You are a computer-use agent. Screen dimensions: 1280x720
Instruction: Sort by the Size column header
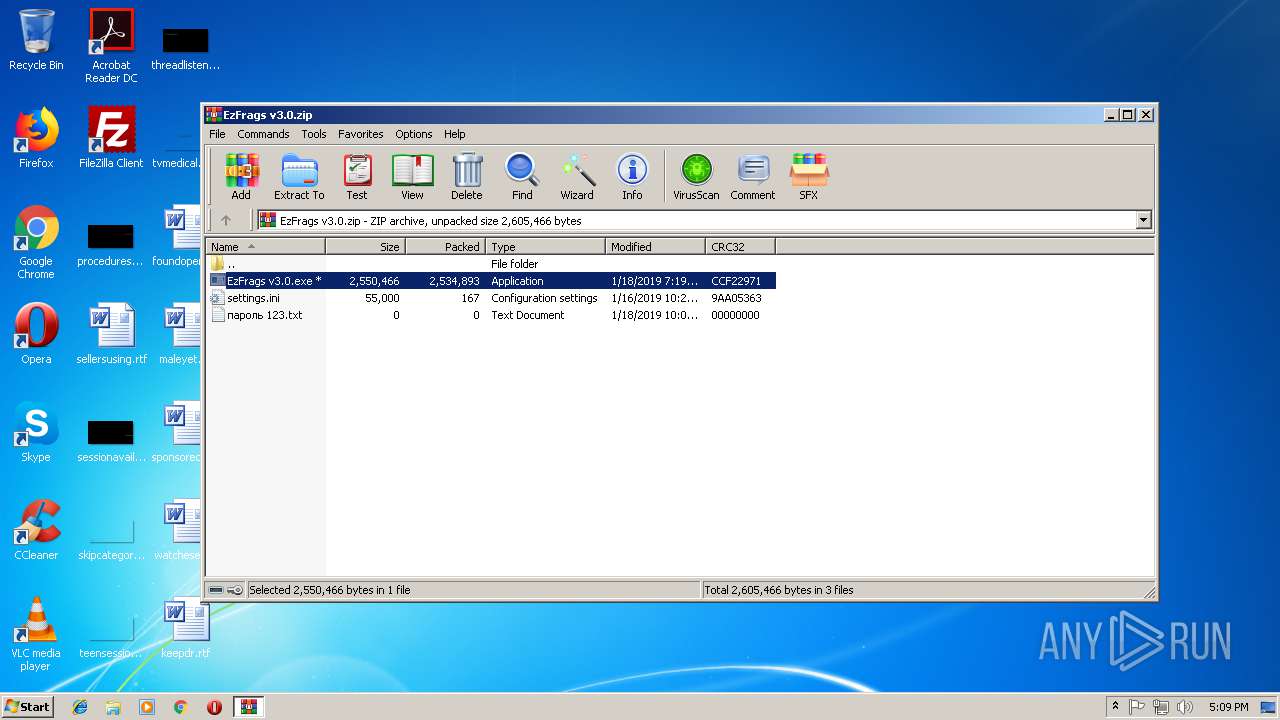365,247
